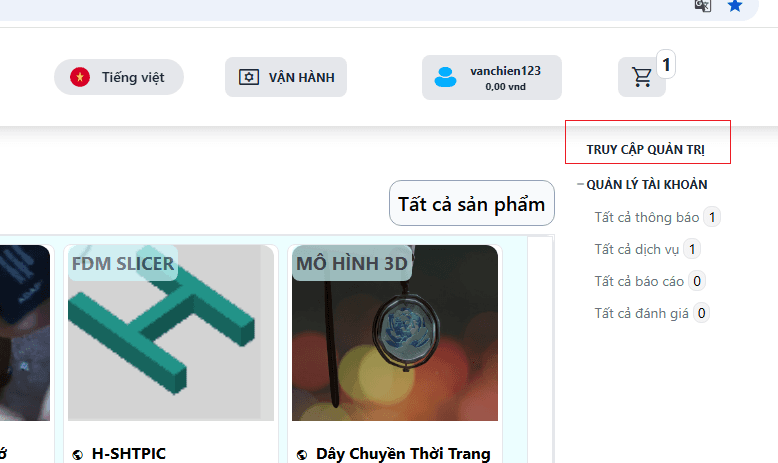Click the gear icon on VẬN HÀNH
This screenshot has width=778, height=463.
click(248, 77)
